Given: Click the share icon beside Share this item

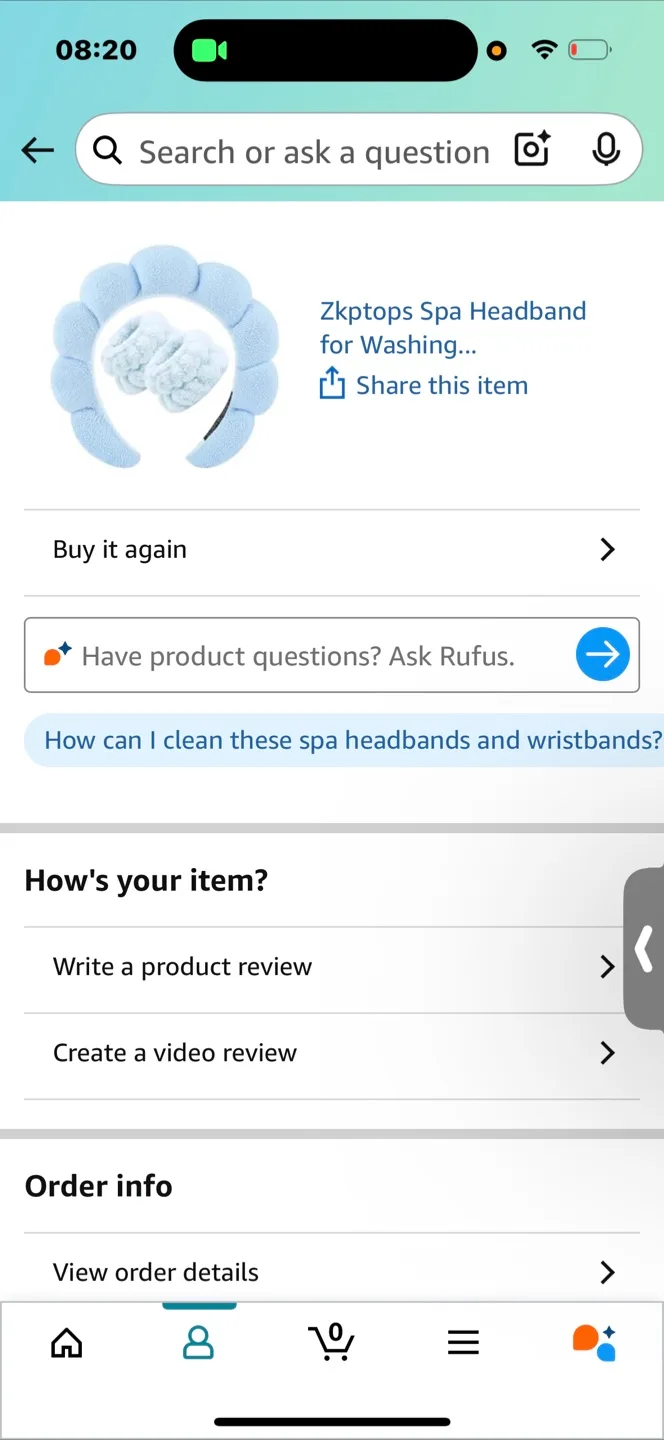Looking at the screenshot, I should tap(332, 384).
